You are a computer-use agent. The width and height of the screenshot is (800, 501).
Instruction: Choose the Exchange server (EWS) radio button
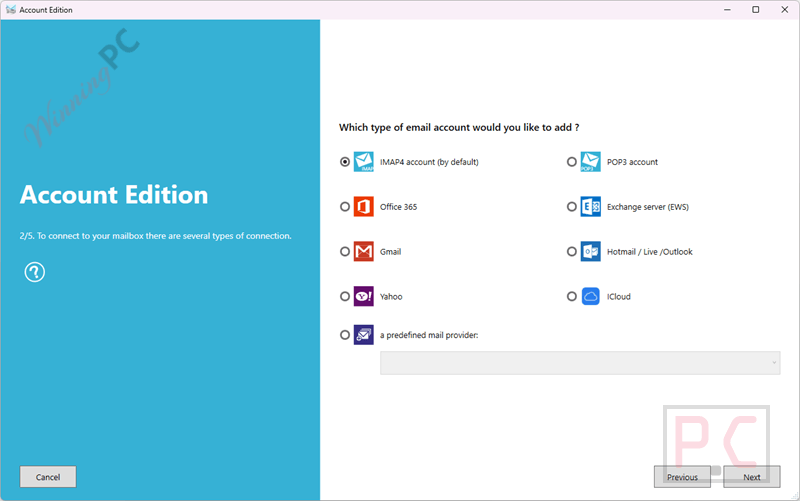tap(571, 207)
